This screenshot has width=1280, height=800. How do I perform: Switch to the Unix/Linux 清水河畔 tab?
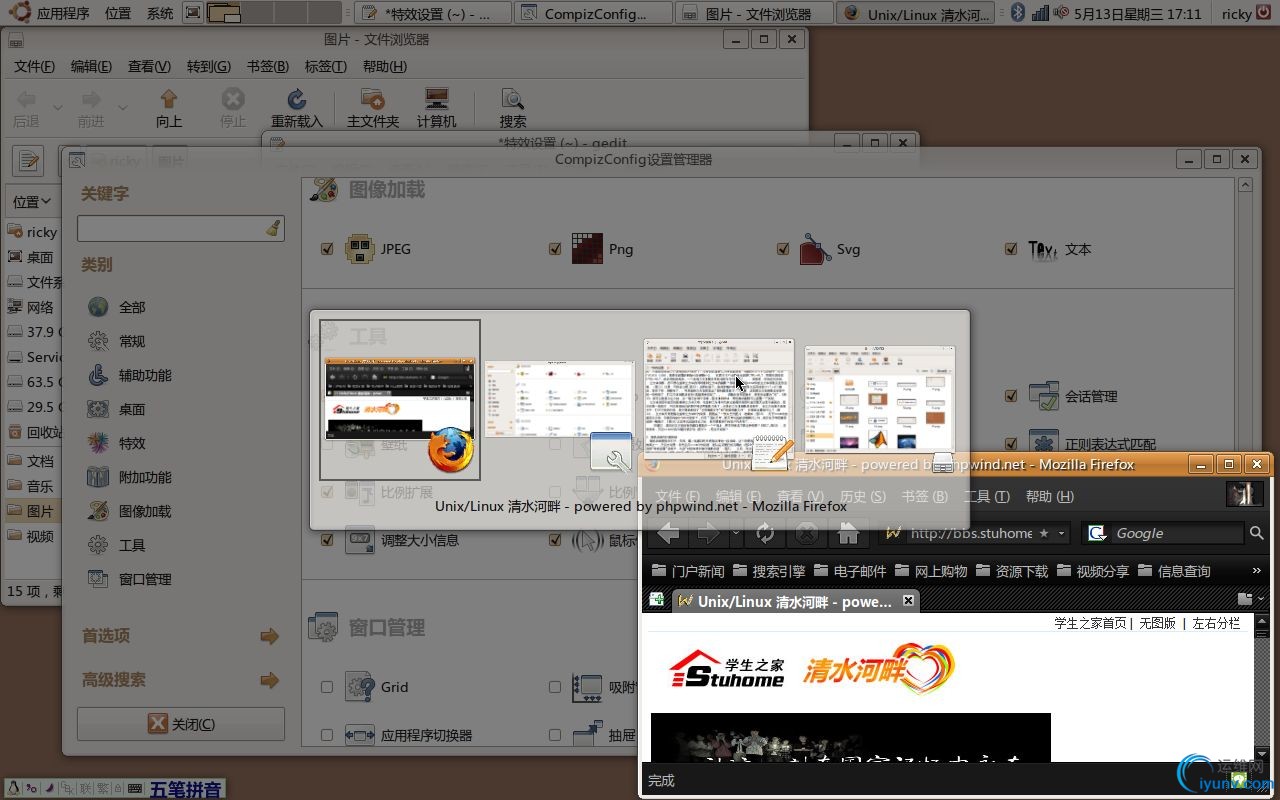tap(794, 601)
